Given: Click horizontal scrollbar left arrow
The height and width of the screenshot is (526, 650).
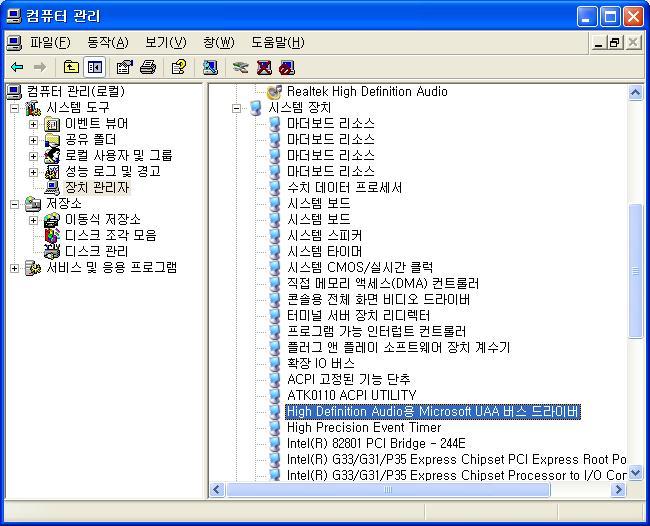Looking at the screenshot, I should click(x=217, y=490).
